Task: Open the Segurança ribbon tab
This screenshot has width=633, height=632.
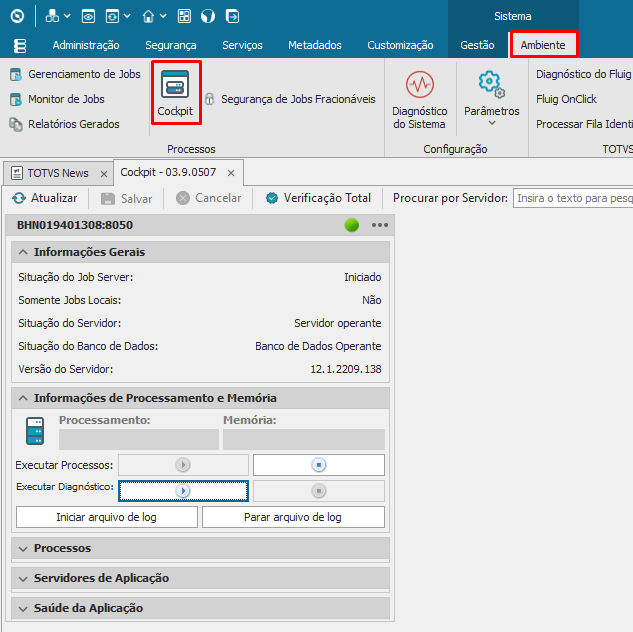Action: coord(171,45)
